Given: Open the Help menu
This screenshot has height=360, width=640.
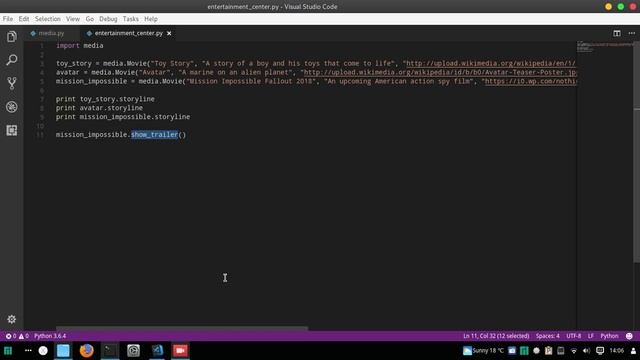Looking at the screenshot, I should [151, 19].
